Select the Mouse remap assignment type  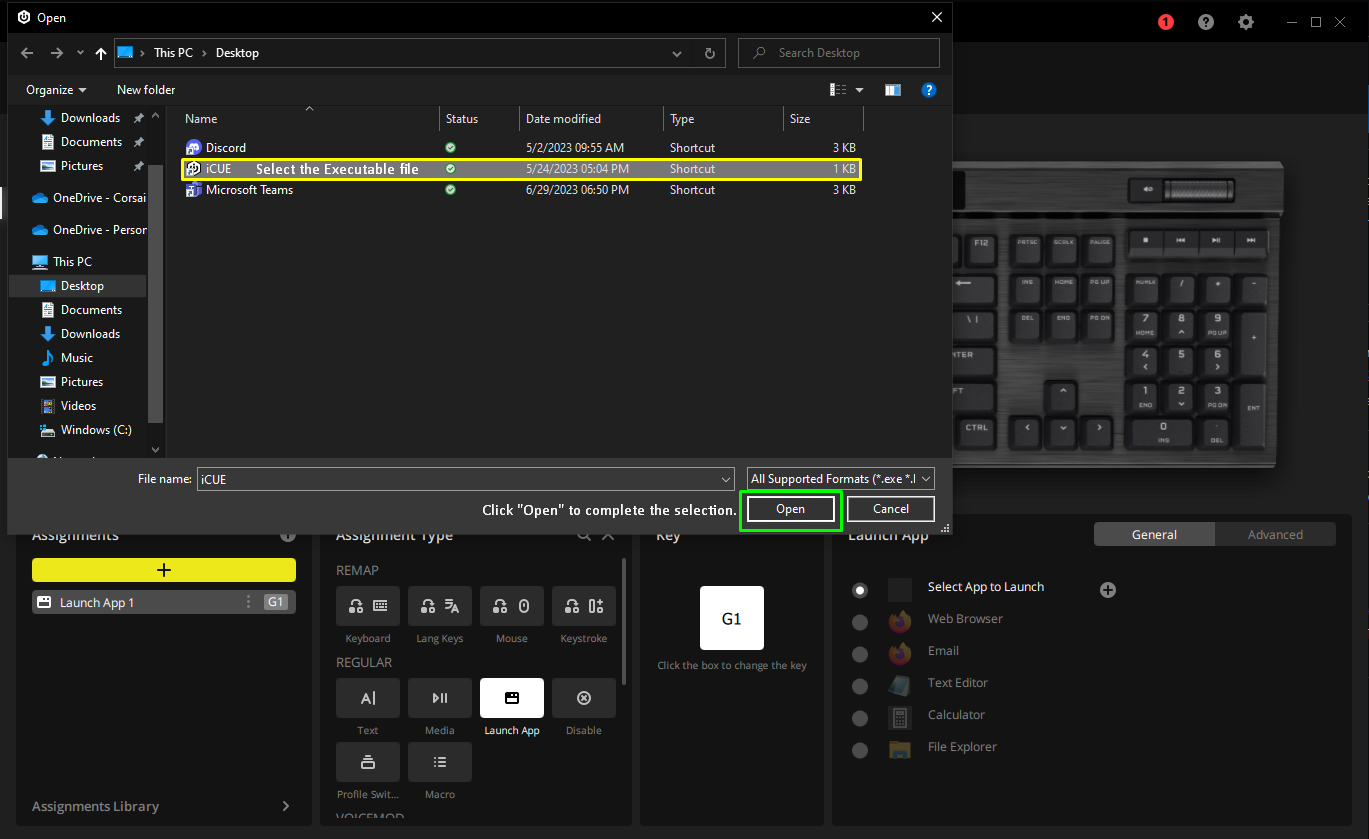click(511, 606)
